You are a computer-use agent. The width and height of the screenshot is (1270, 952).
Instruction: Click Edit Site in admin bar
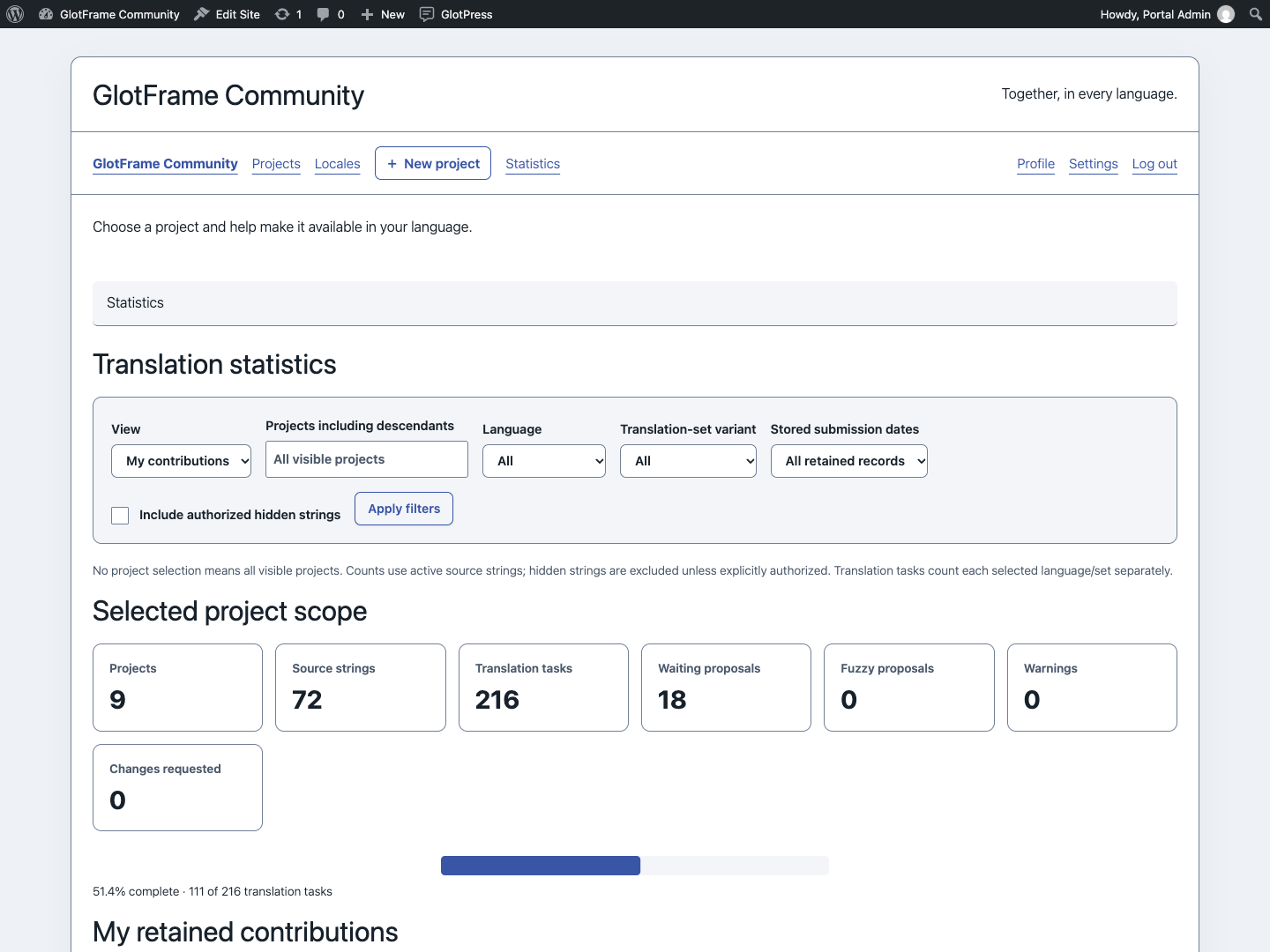pyautogui.click(x=238, y=14)
